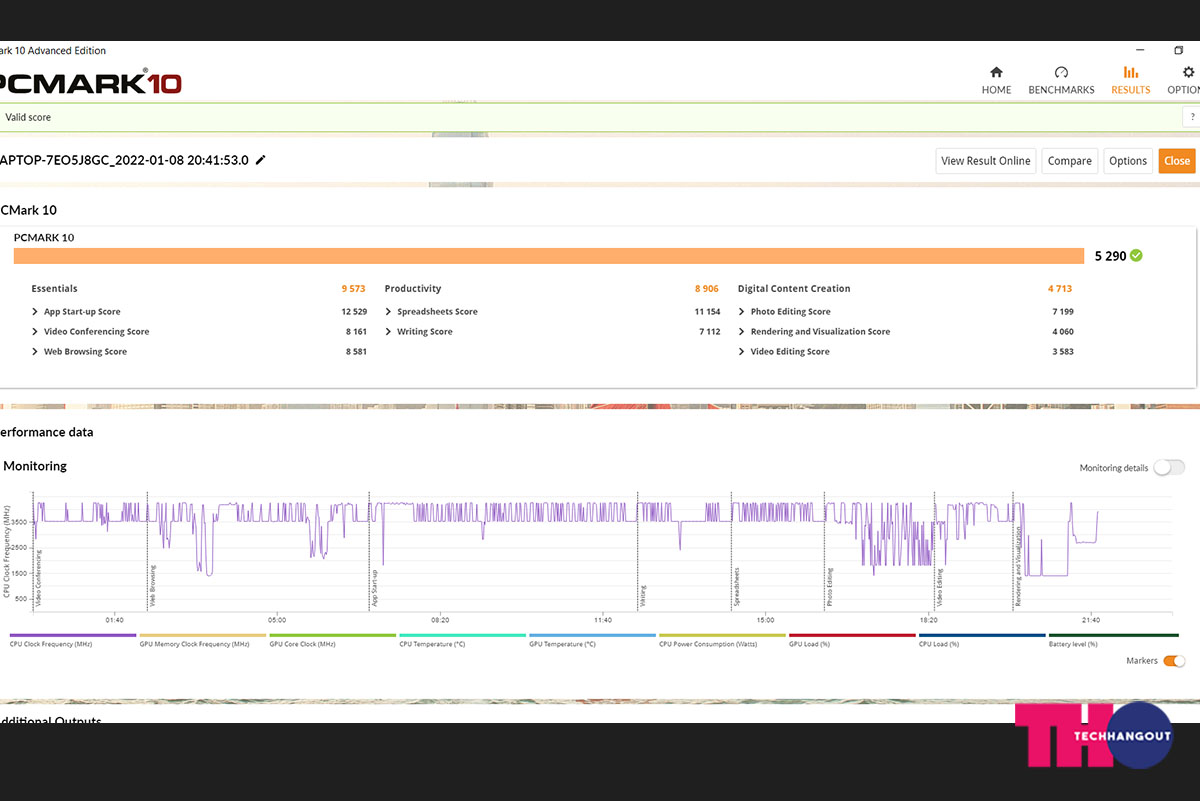
Task: Click the Benchmarks gauge icon
Action: pyautogui.click(x=1061, y=72)
